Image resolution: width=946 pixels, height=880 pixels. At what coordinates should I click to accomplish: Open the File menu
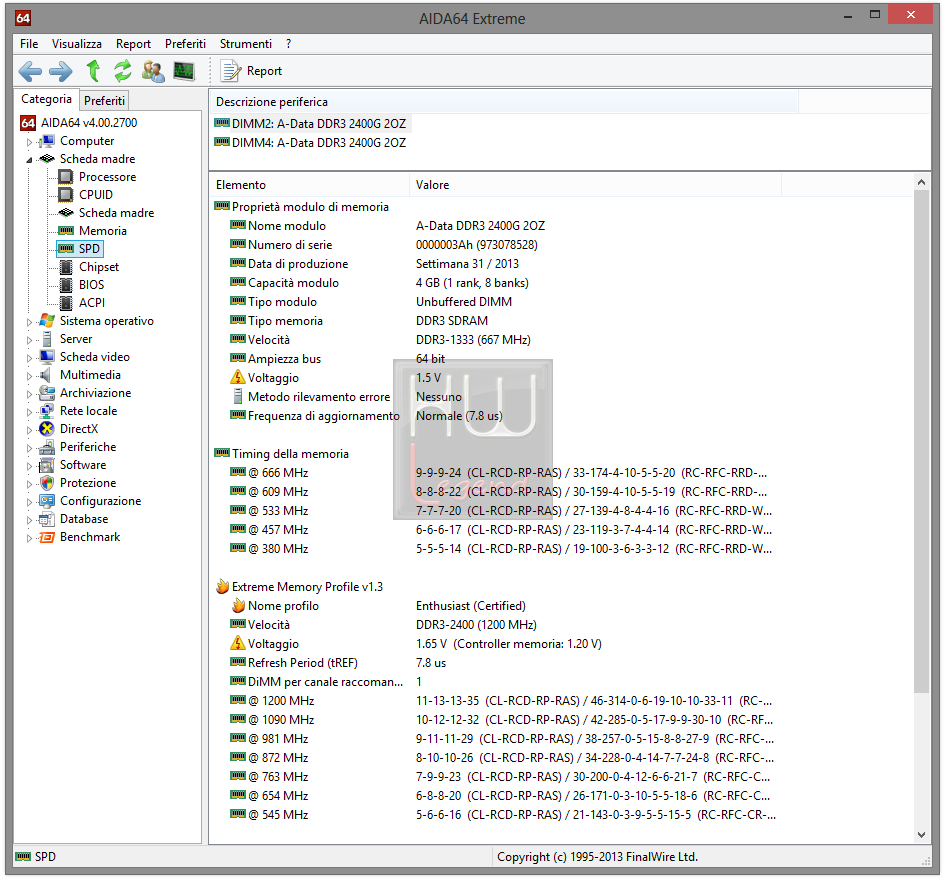(29, 44)
